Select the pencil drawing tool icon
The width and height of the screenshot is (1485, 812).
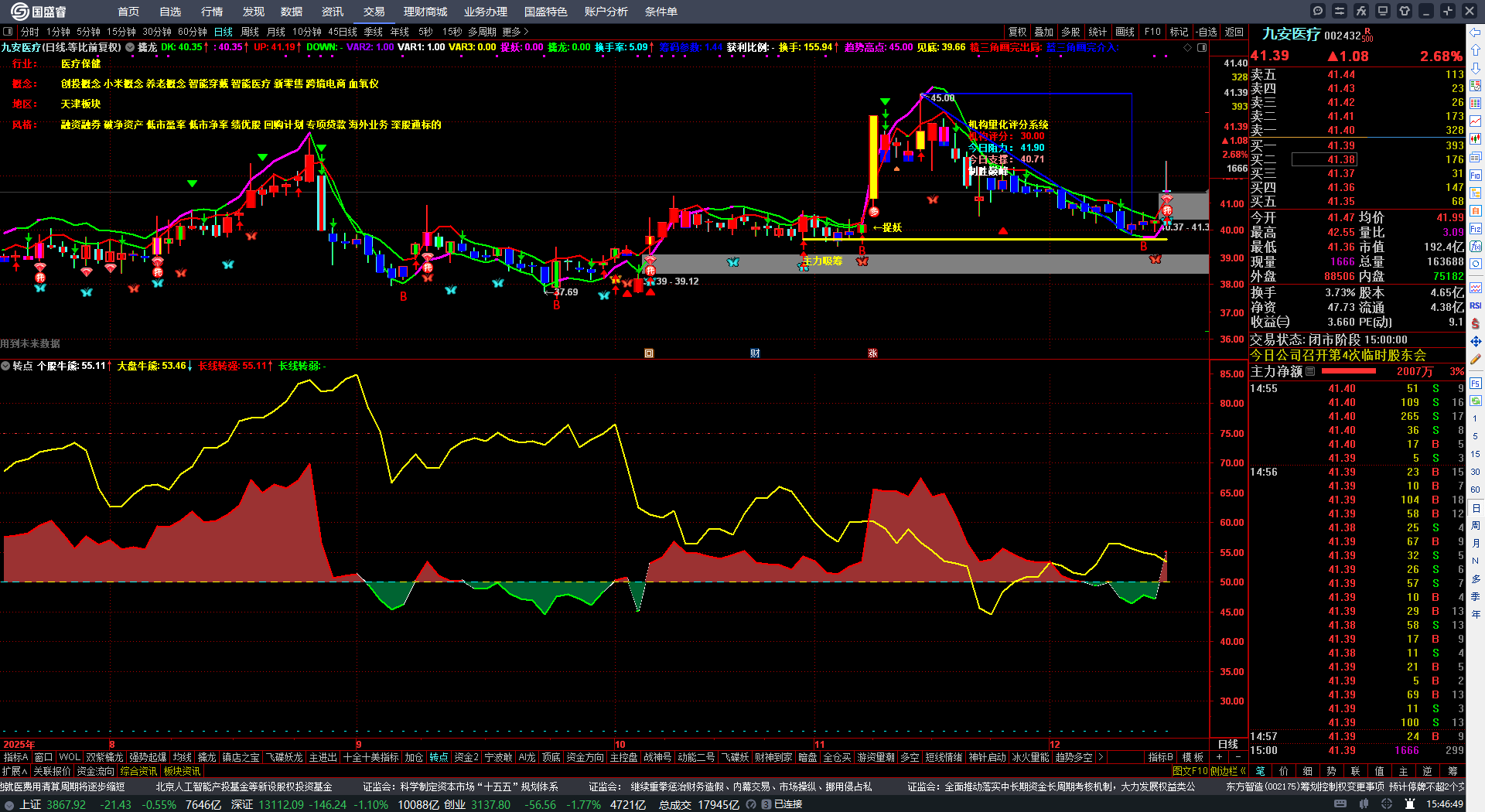[x=1476, y=360]
